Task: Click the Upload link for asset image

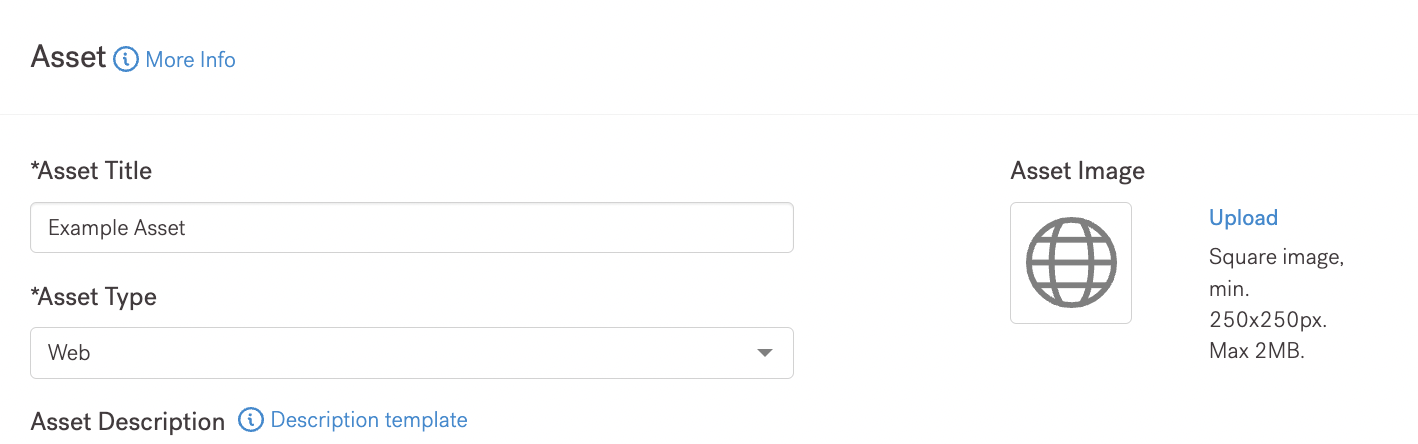Action: click(1243, 218)
